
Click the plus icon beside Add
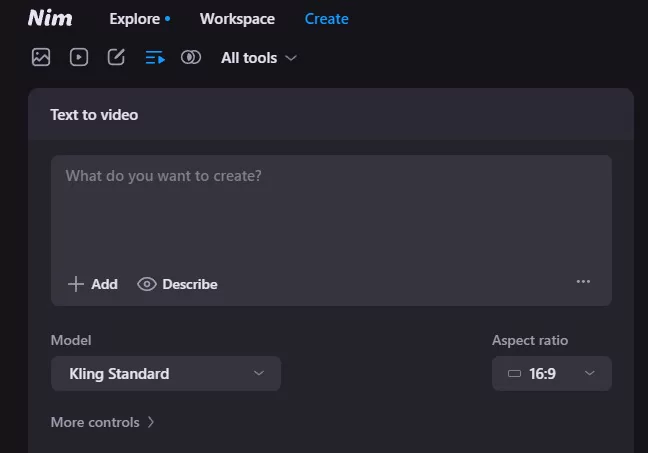[75, 284]
